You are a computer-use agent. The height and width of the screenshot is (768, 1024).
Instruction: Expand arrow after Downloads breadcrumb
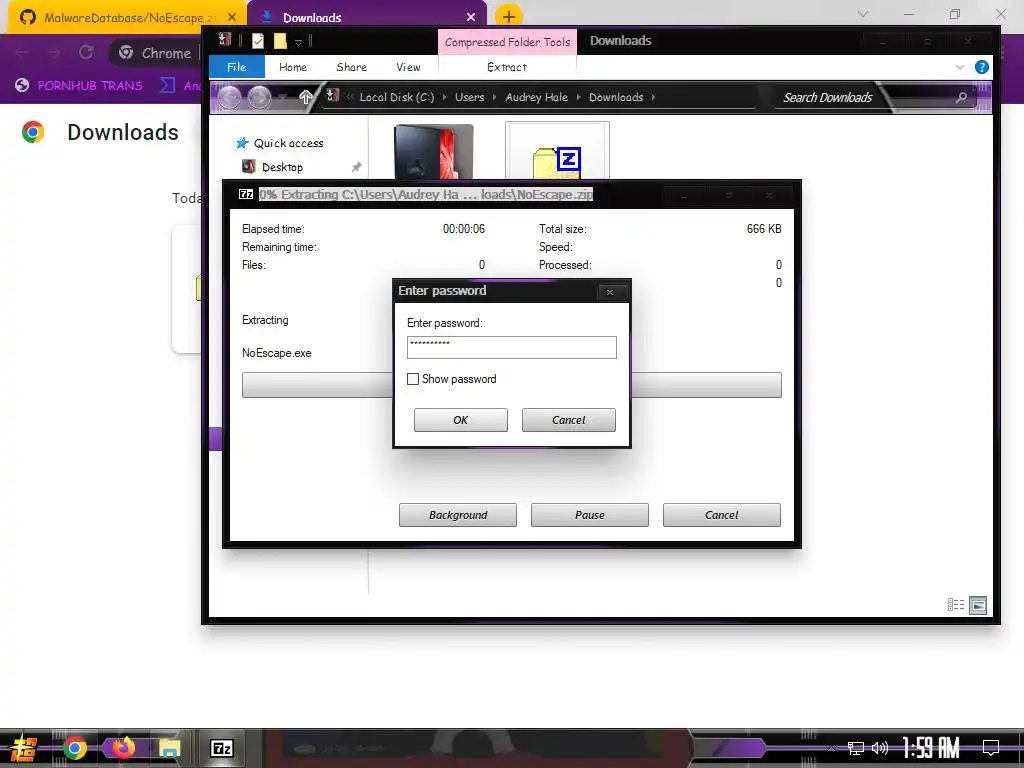click(x=653, y=97)
